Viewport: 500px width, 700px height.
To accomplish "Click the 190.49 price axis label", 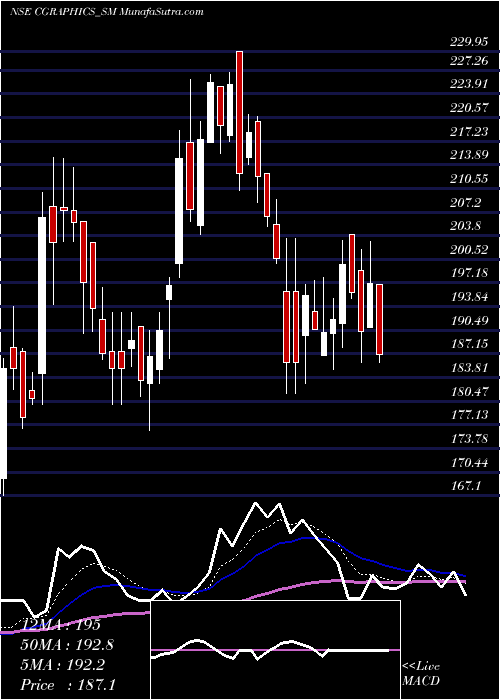I will pyautogui.click(x=469, y=321).
